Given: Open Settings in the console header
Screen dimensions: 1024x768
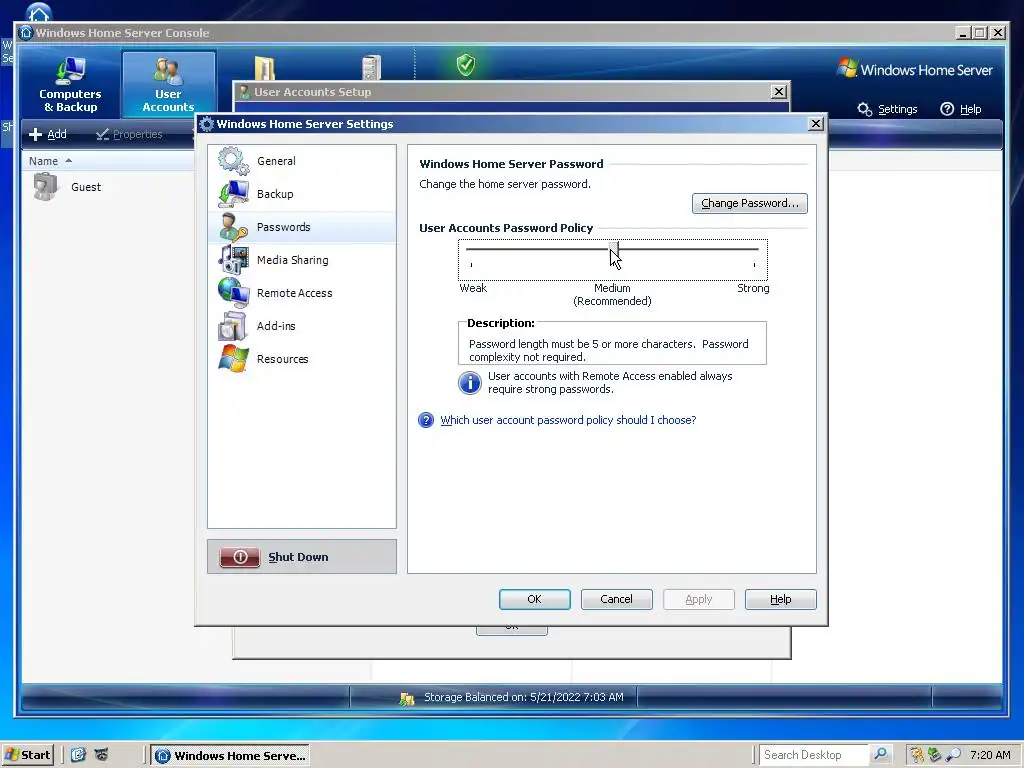Looking at the screenshot, I should pyautogui.click(x=897, y=109).
